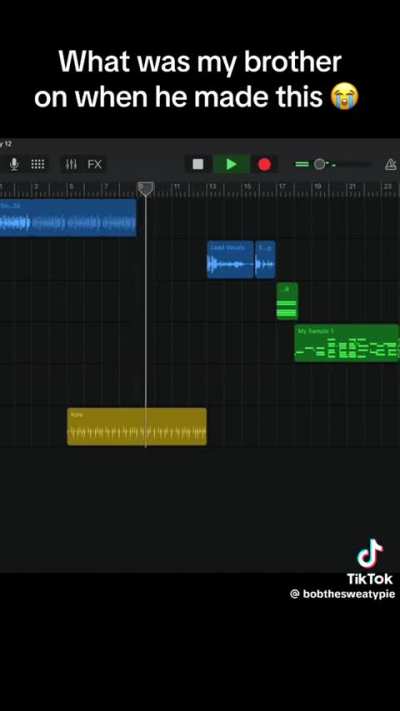Select the yellow drummer region
The height and width of the screenshot is (711, 400).
coord(137,426)
